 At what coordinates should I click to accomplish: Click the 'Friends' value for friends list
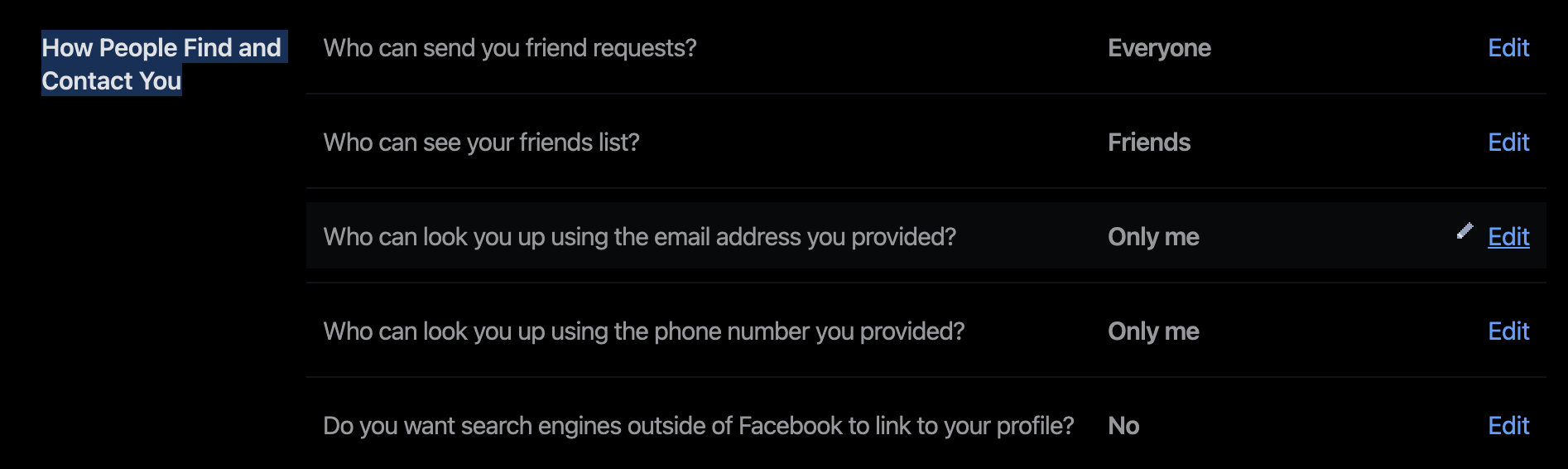pos(1149,143)
